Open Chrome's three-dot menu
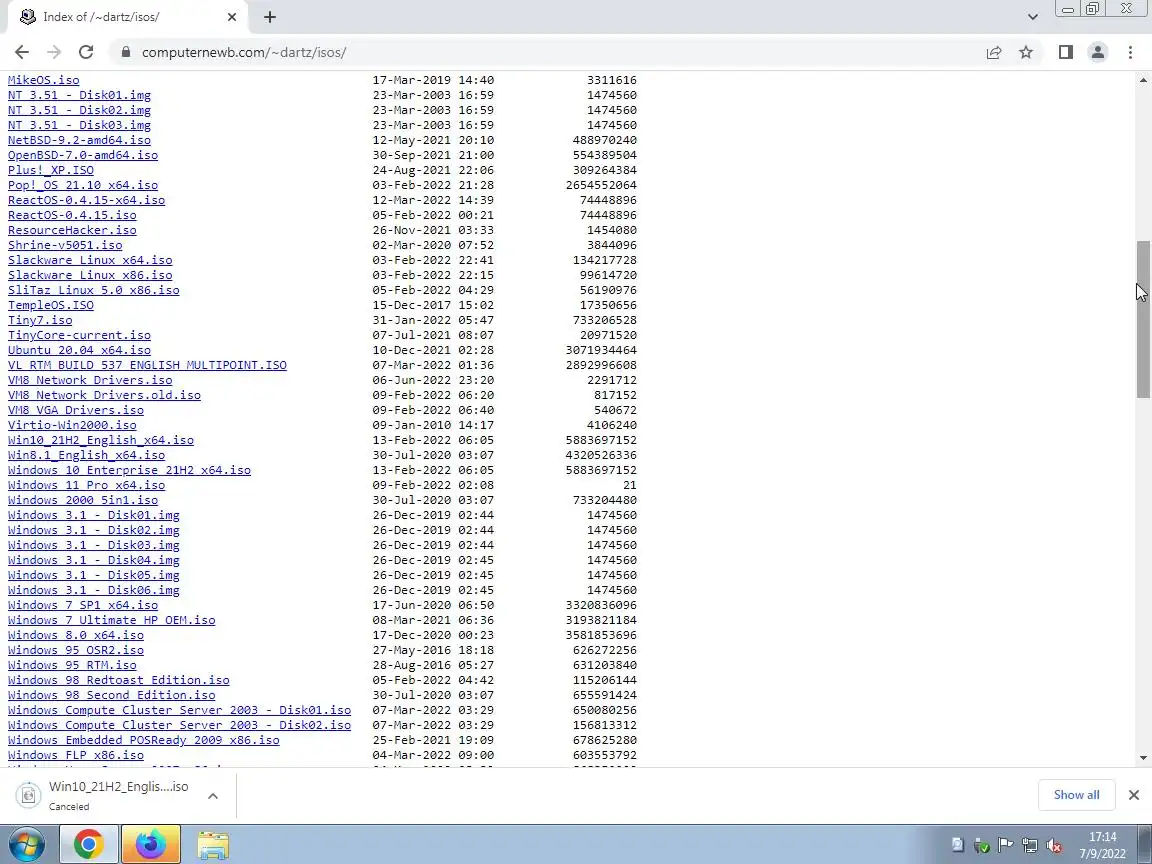Screen dimensions: 1152x864 tap(1130, 52)
